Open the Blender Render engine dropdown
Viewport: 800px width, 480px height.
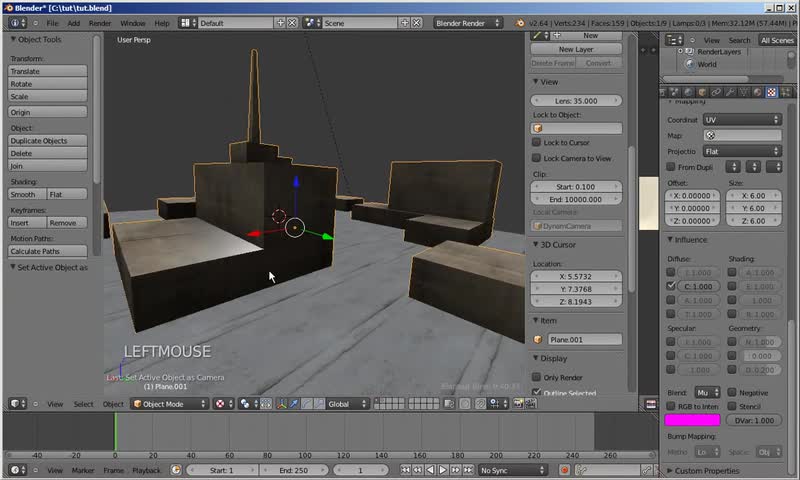[x=468, y=23]
